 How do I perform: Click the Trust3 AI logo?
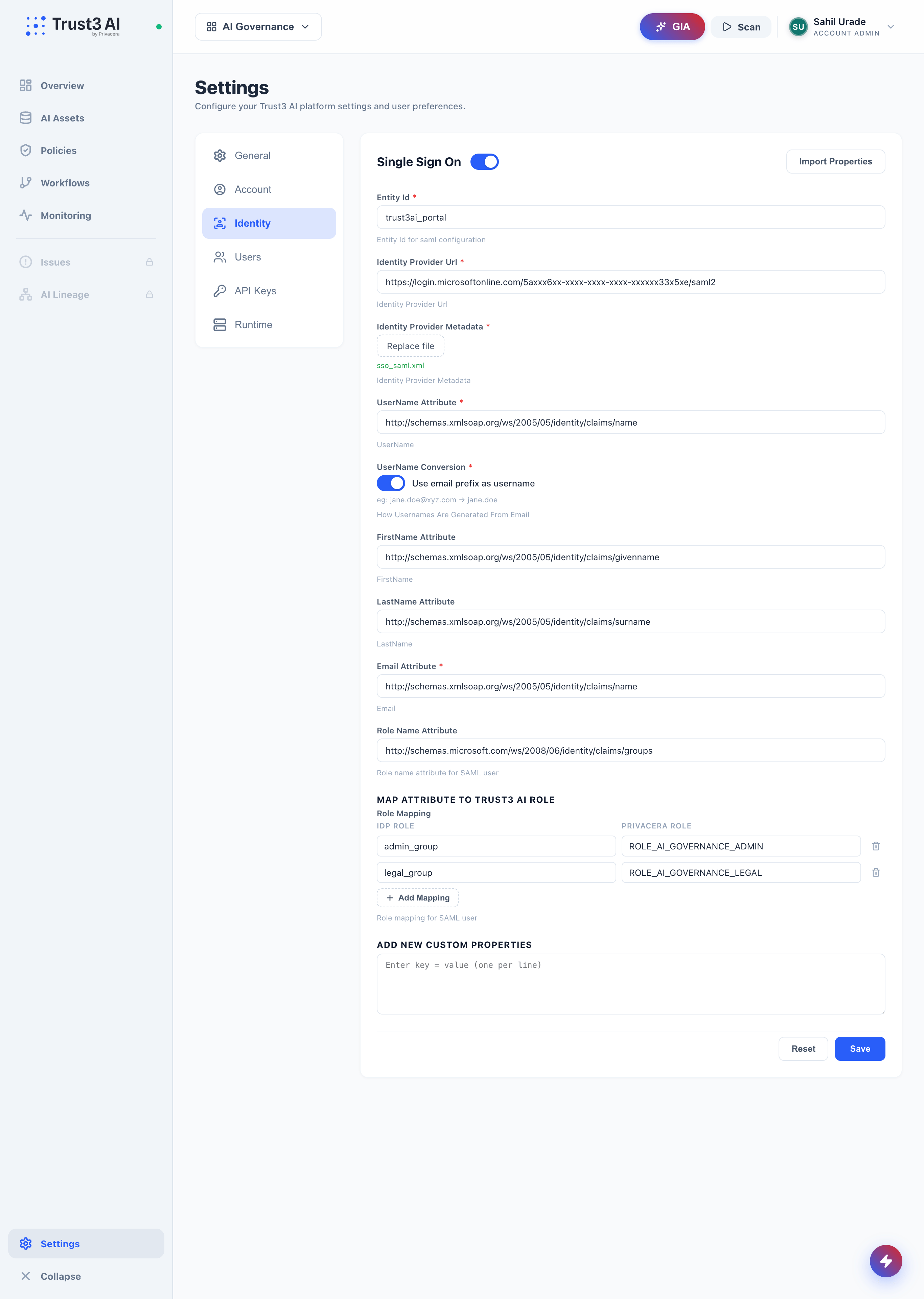coord(73,26)
